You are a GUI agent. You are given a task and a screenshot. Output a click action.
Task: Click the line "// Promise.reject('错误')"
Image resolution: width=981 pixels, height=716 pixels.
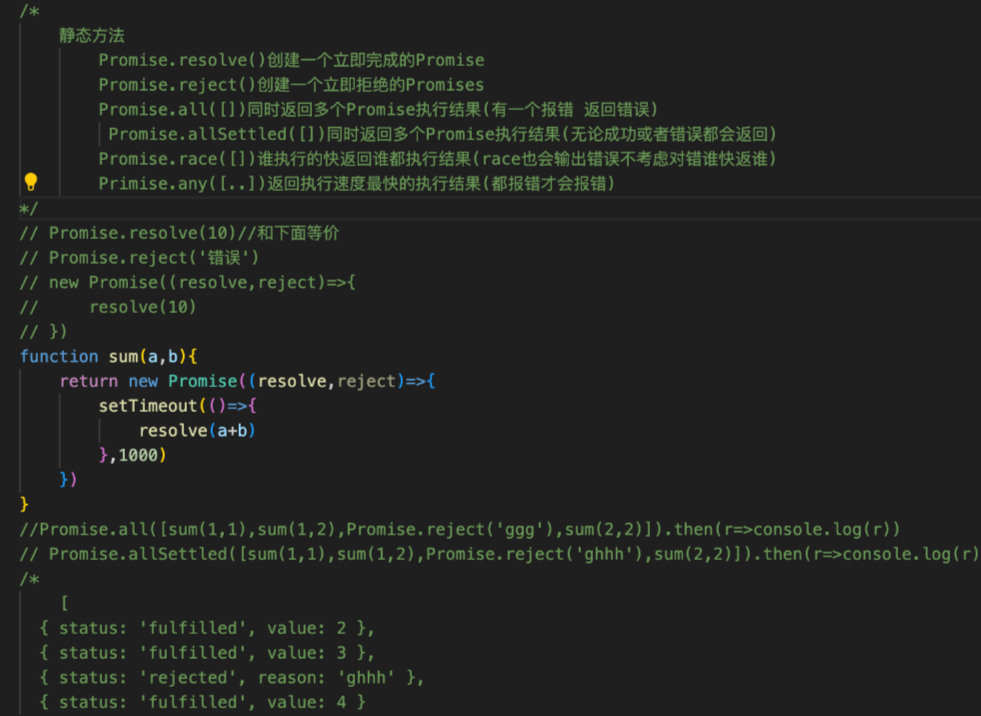140,258
